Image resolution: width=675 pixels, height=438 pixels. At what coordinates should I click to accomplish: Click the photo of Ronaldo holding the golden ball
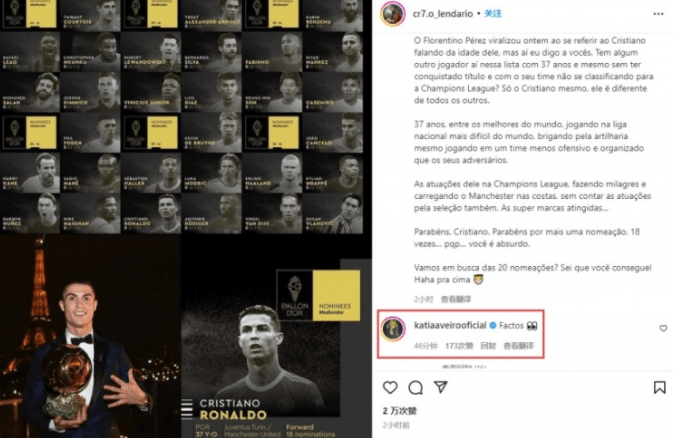point(90,336)
